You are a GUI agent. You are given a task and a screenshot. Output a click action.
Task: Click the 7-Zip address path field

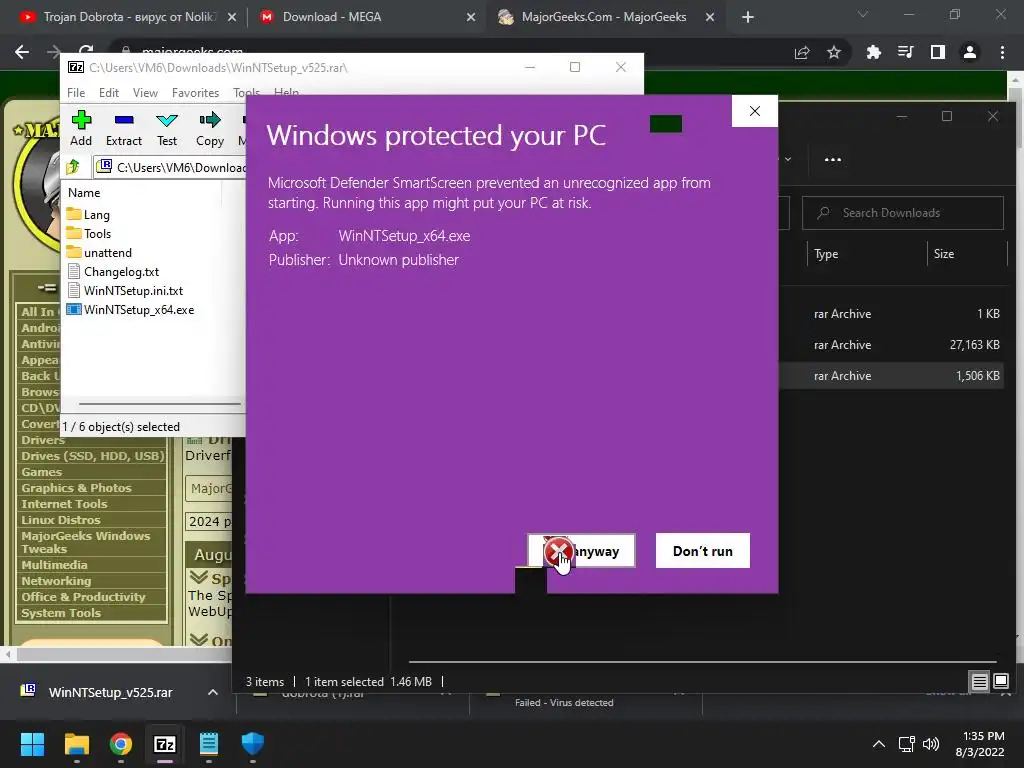tap(171, 167)
